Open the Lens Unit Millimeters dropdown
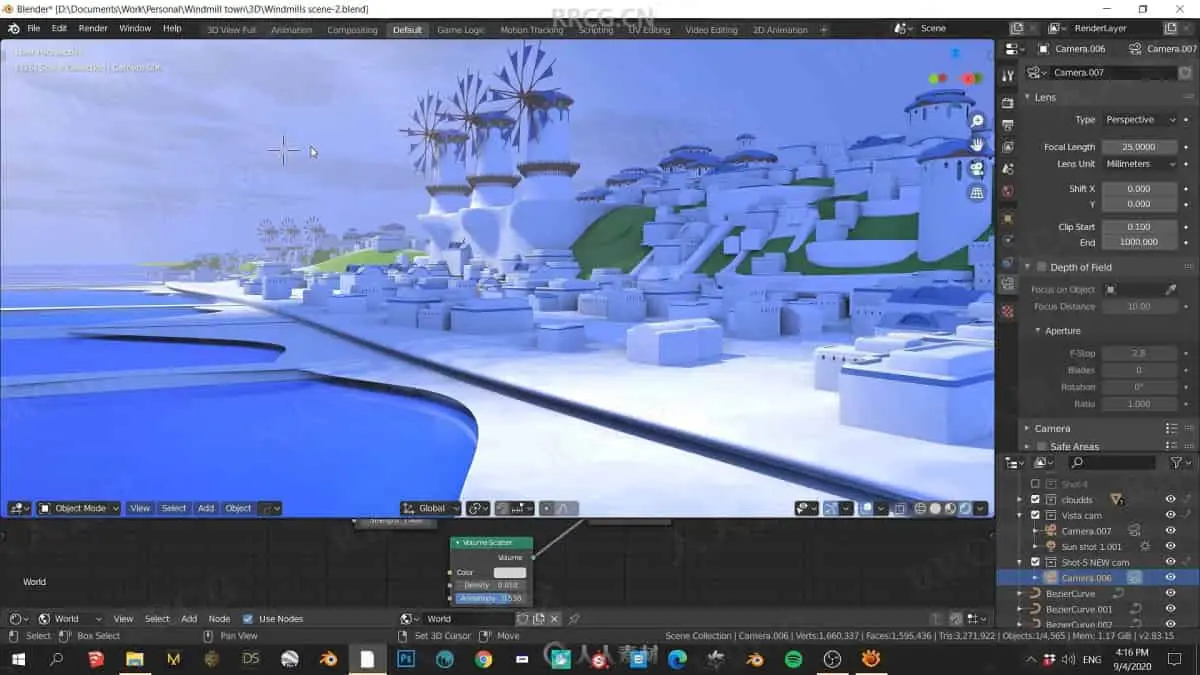Image resolution: width=1200 pixels, height=675 pixels. coord(1139,164)
